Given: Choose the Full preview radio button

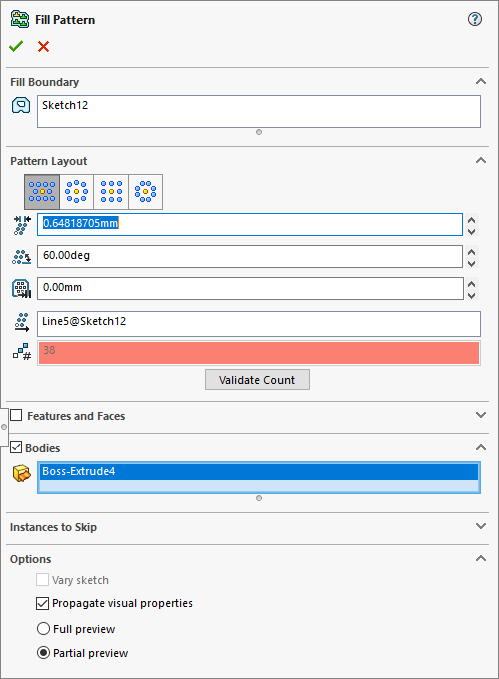Looking at the screenshot, I should [x=43, y=628].
